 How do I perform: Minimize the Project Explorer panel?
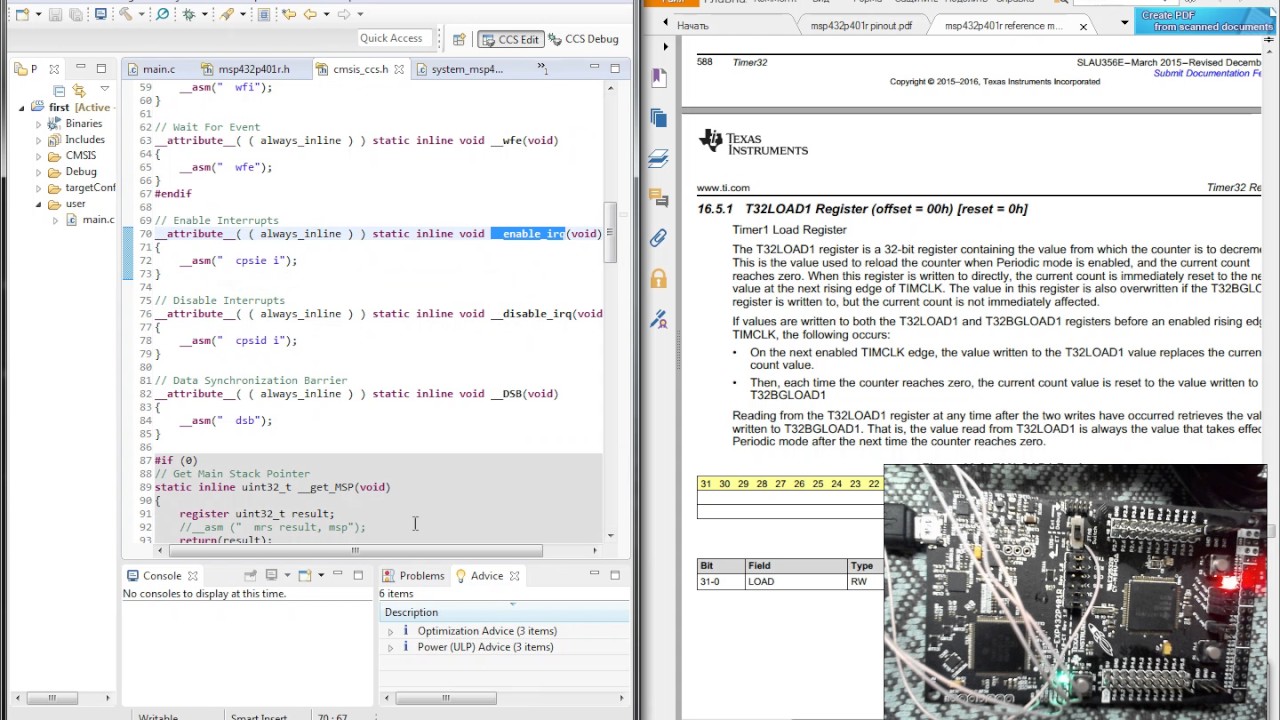[80, 68]
